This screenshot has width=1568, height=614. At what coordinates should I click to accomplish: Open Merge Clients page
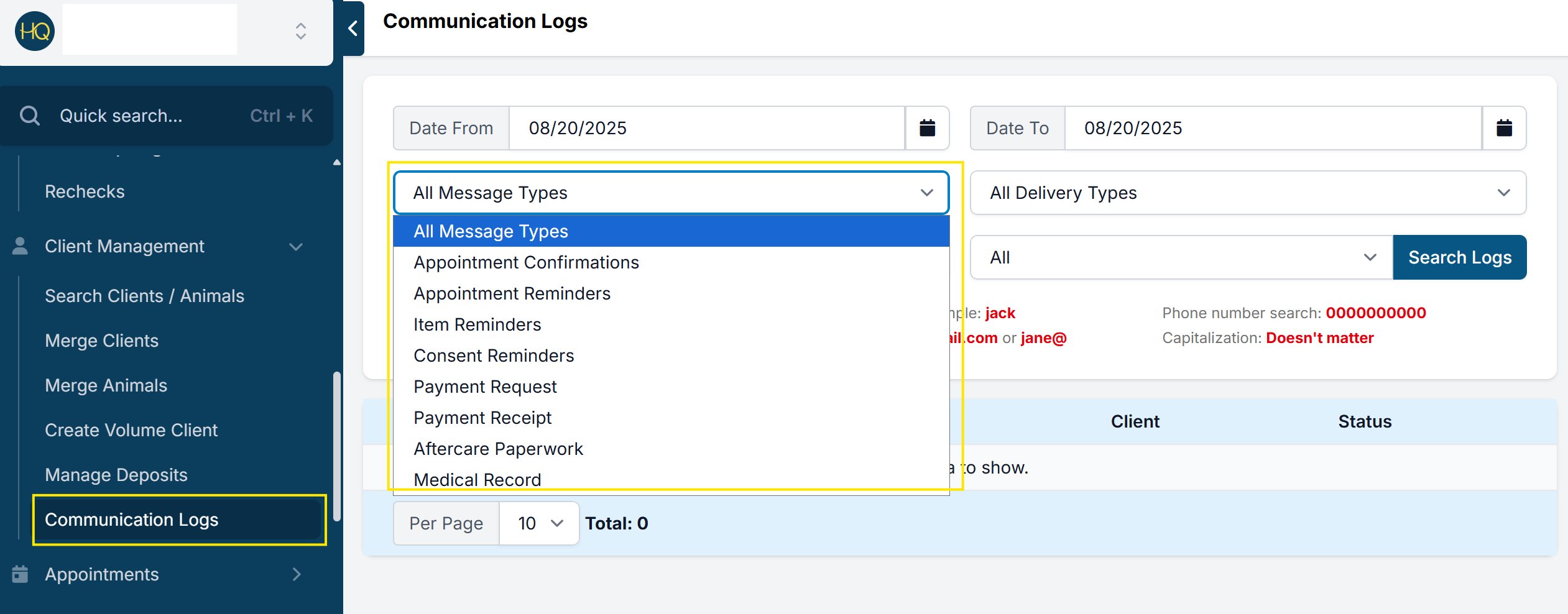pyautogui.click(x=101, y=341)
